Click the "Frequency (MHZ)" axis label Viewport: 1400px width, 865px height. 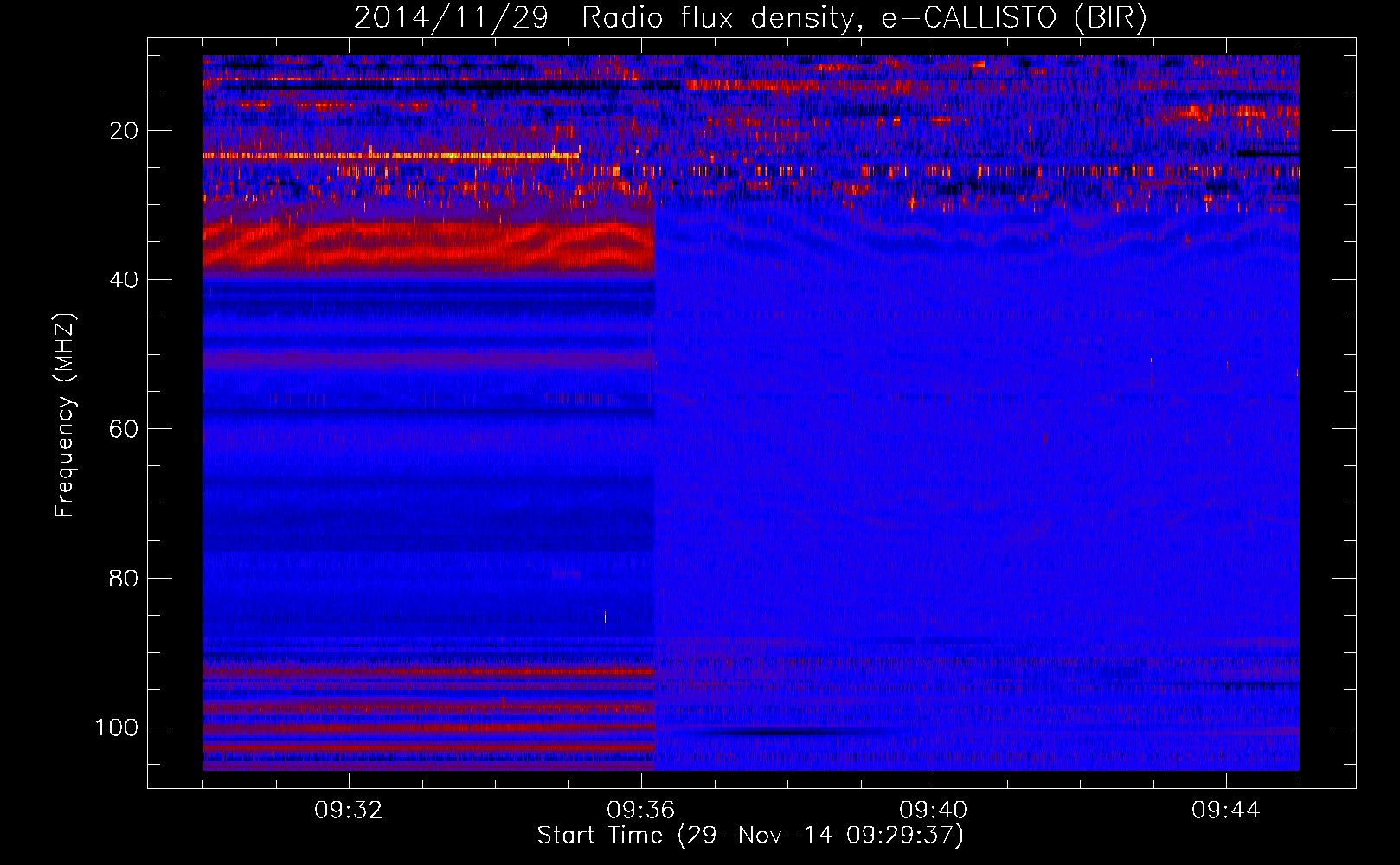[x=65, y=415]
